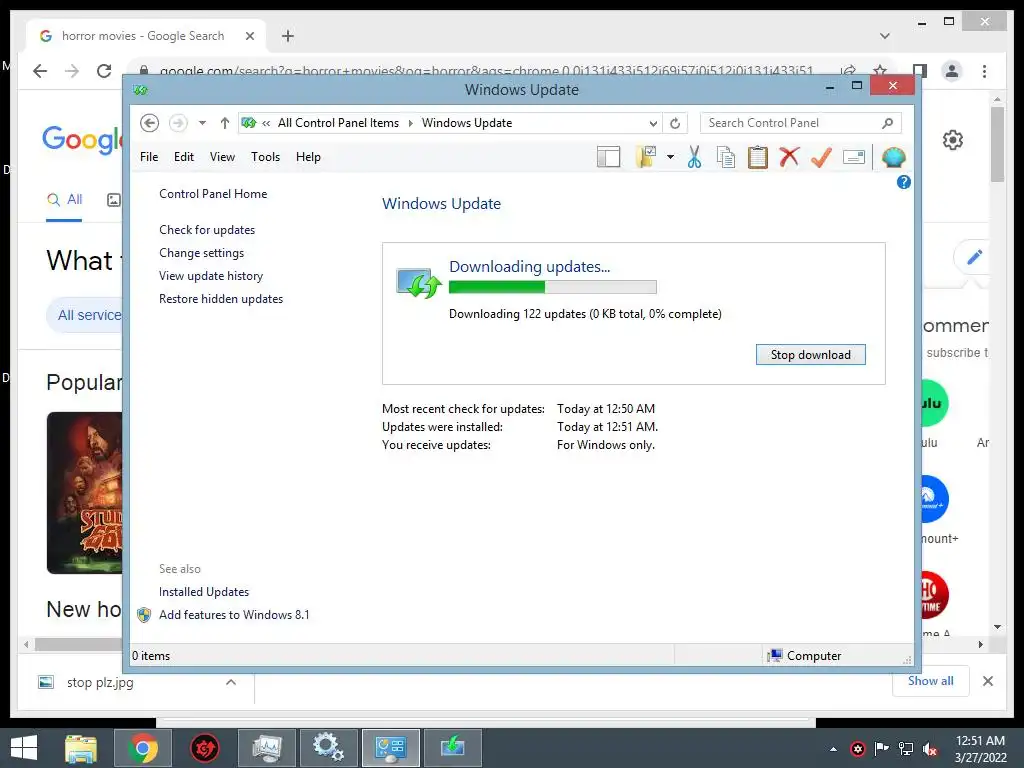Open File Explorer from taskbar
This screenshot has width=1024, height=768.
[81, 748]
